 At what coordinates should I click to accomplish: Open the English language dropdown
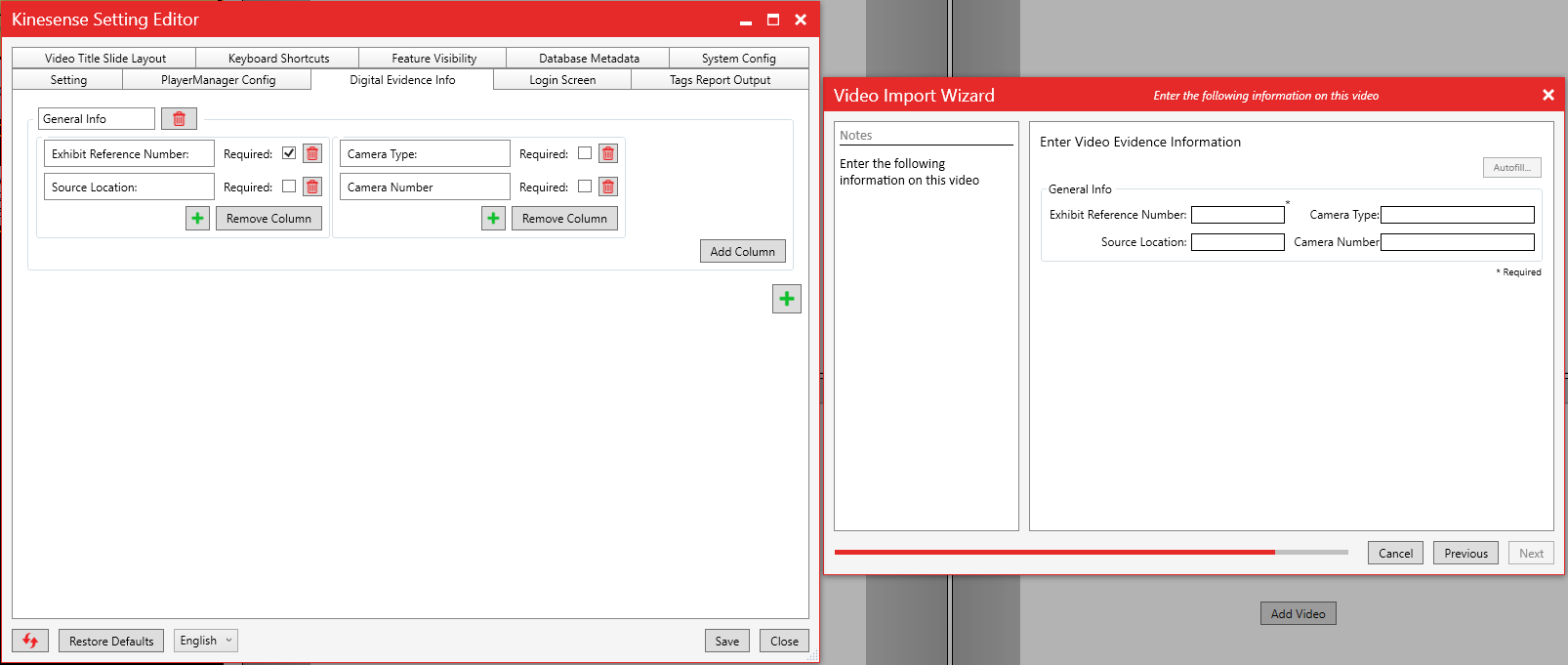tap(206, 641)
